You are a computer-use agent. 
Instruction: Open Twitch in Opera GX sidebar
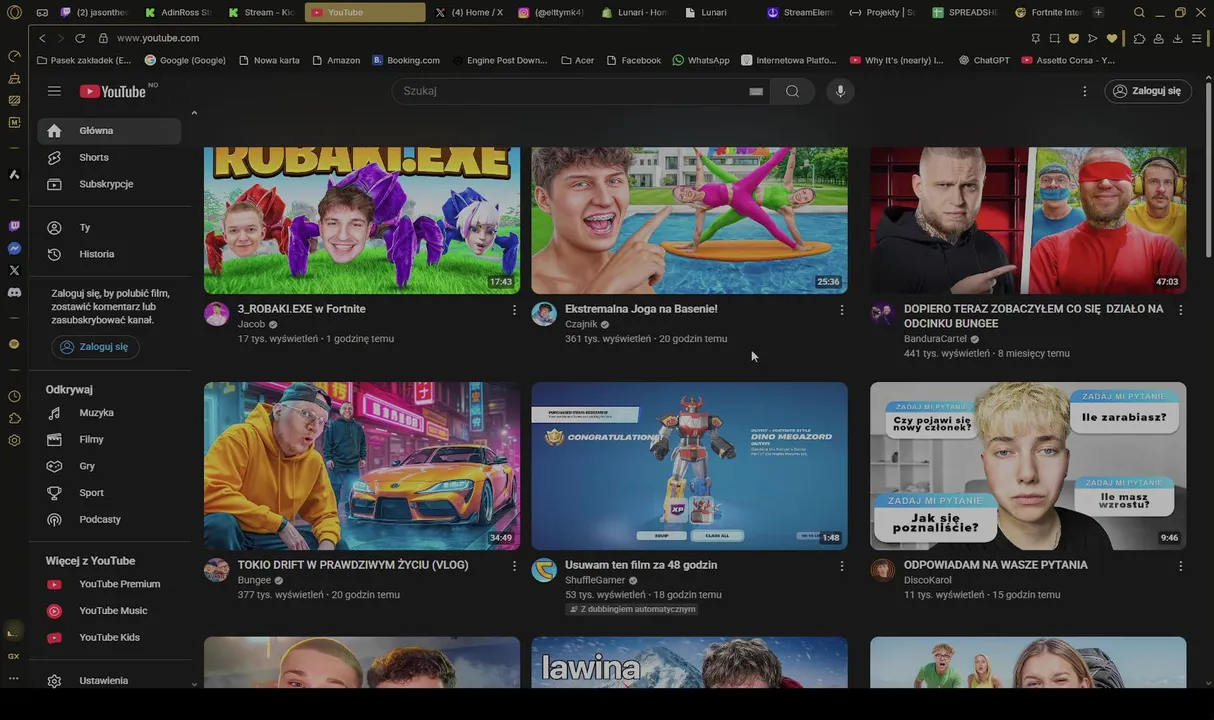click(14, 227)
